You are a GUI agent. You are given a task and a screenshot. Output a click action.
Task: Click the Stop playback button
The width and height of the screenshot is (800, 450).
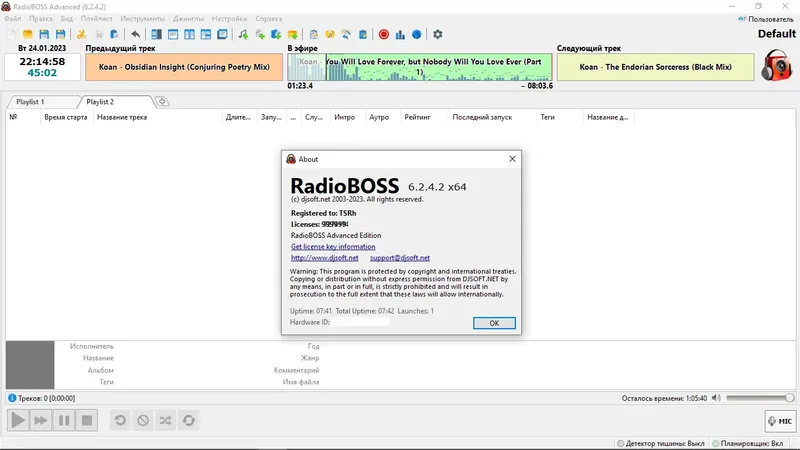tap(87, 420)
